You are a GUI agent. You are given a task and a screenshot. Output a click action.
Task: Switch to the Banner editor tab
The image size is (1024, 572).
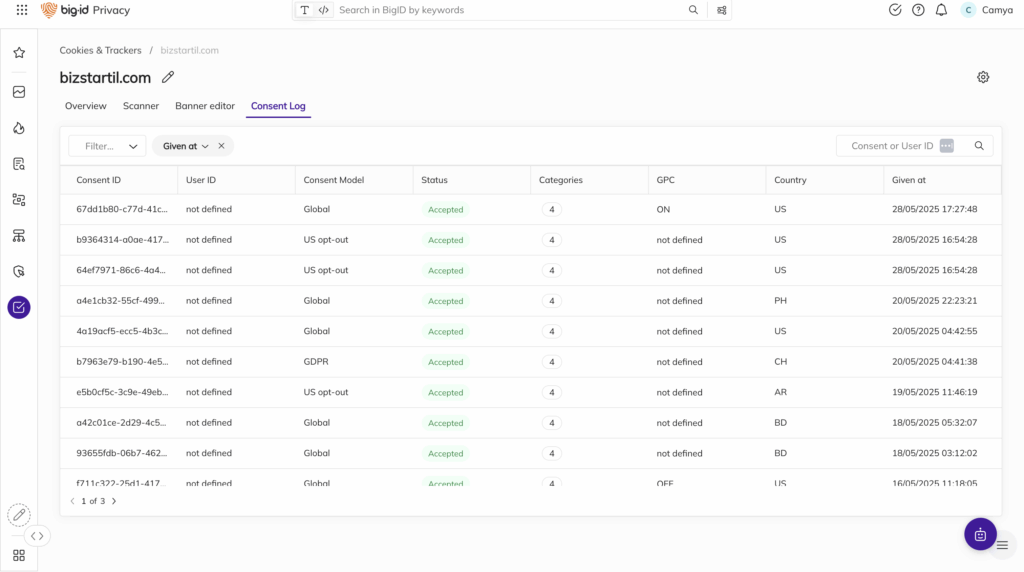[x=205, y=106]
